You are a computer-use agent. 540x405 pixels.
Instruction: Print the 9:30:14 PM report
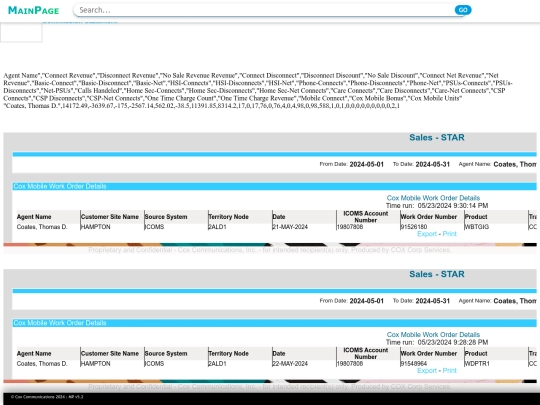(449, 234)
